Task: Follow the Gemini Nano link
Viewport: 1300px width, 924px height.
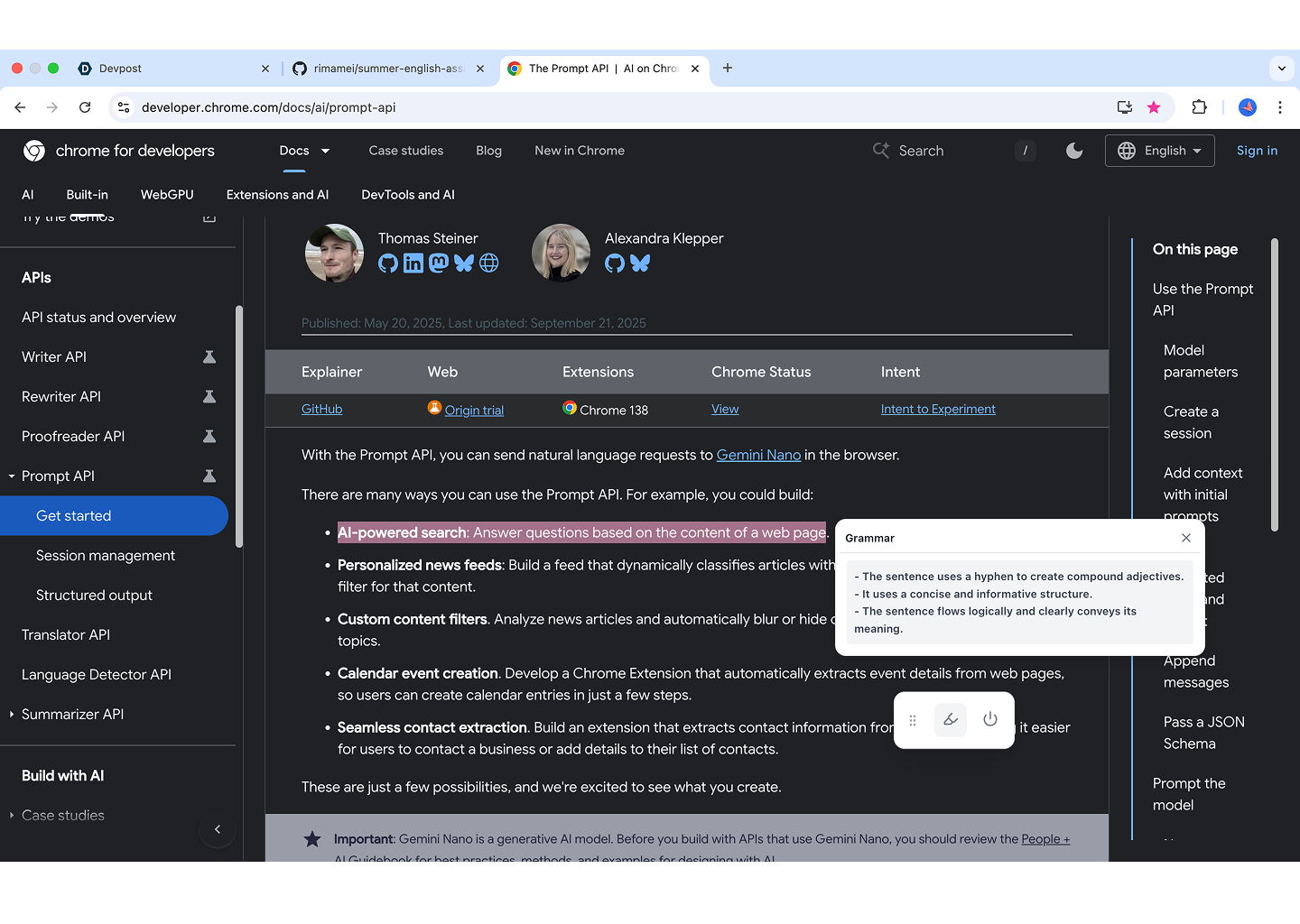Action: [758, 455]
